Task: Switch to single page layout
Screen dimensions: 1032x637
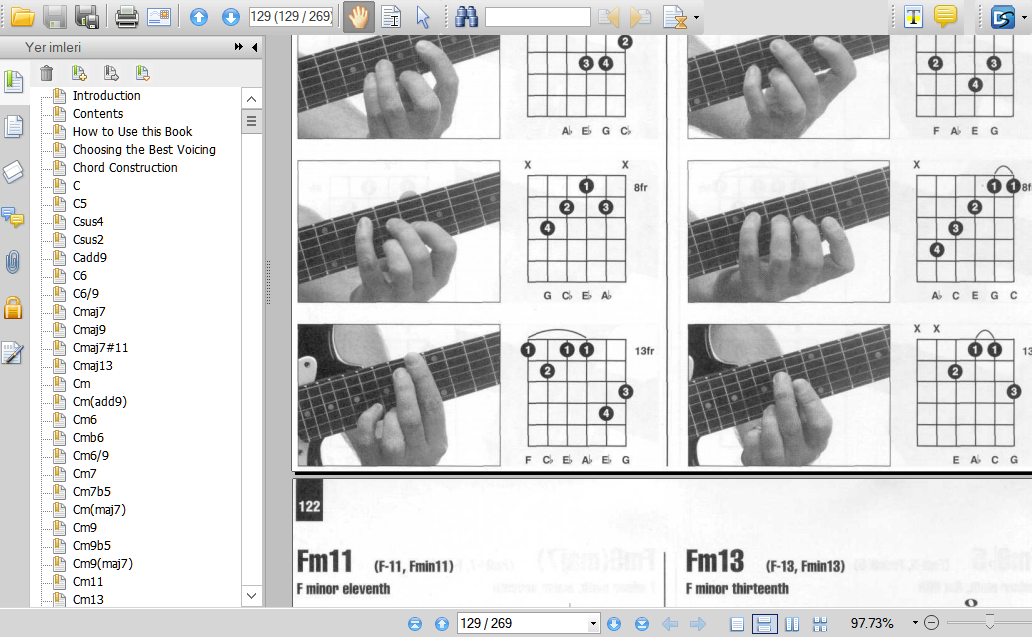Action: point(737,624)
